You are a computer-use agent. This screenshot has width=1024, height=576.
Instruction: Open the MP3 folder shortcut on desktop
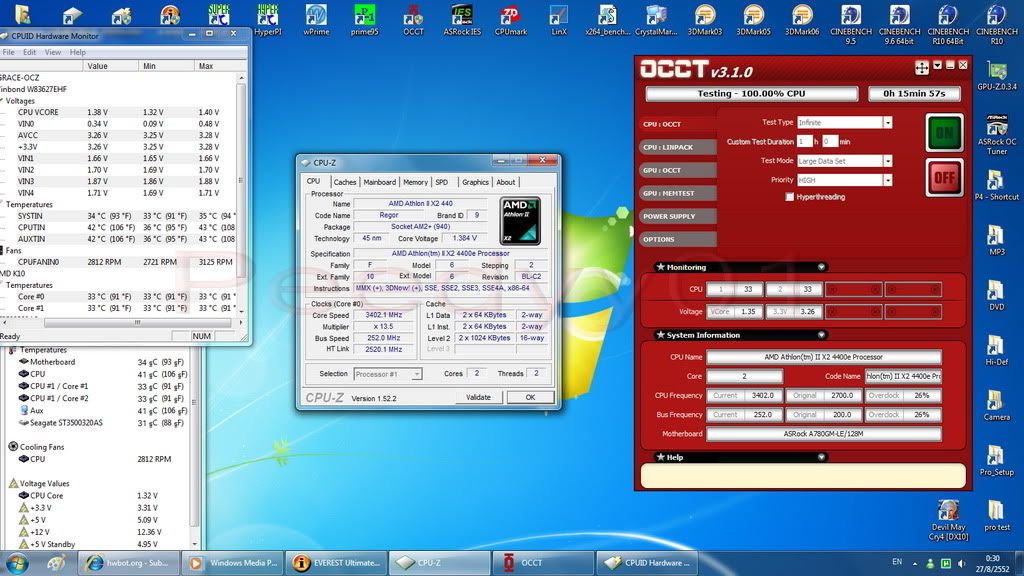click(x=997, y=240)
